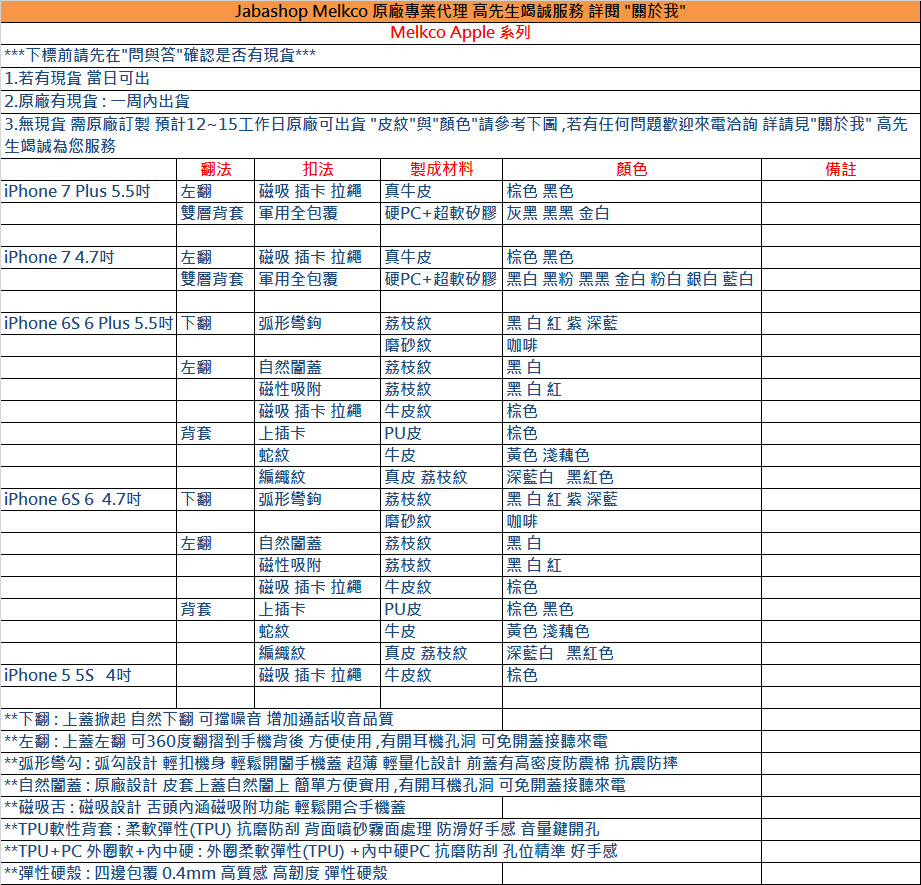Click the orange Jabashop Melkco title banner

460,11
